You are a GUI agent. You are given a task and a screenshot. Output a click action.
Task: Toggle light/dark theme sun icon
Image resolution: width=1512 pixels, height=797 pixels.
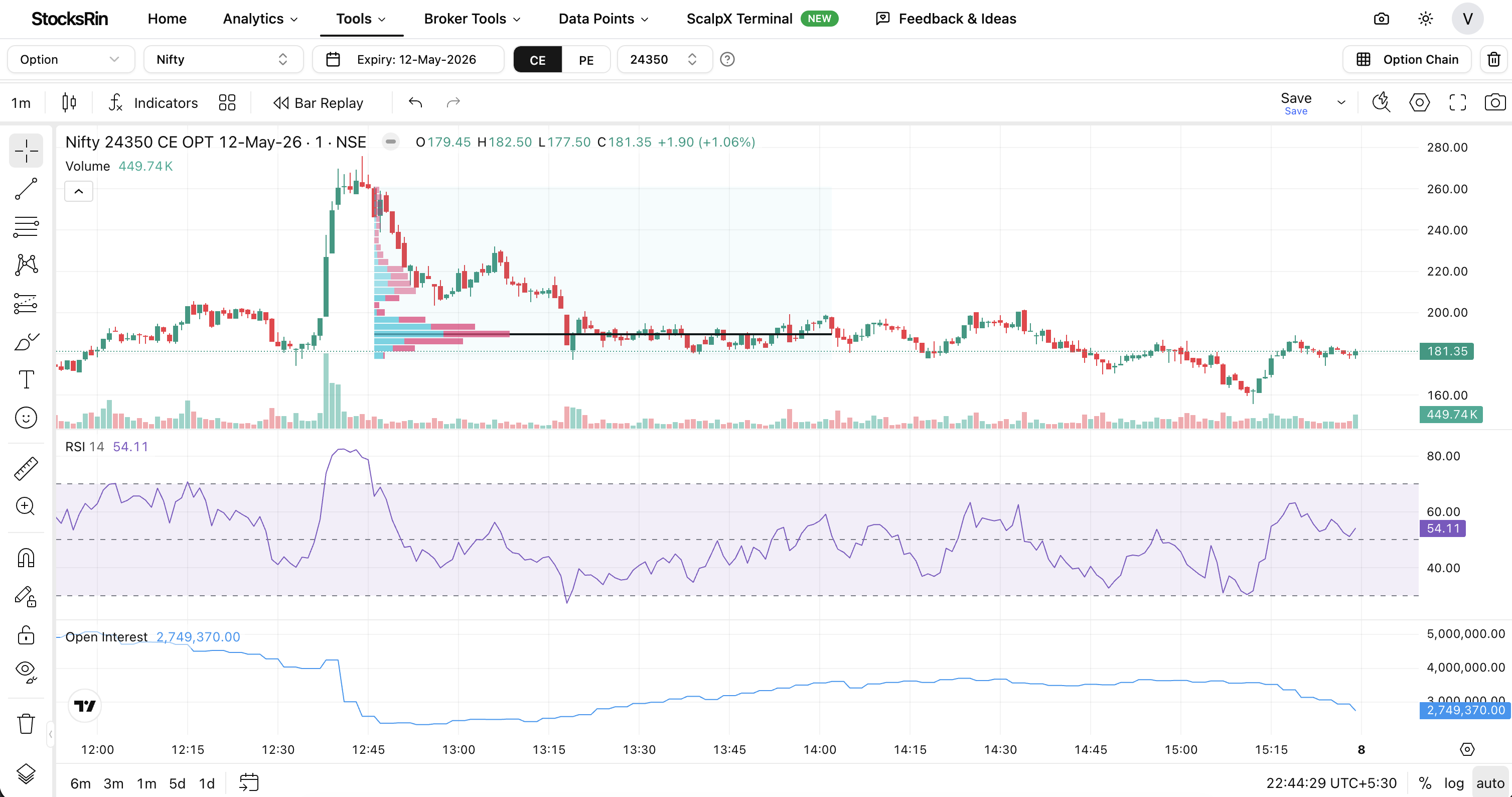[x=1426, y=19]
